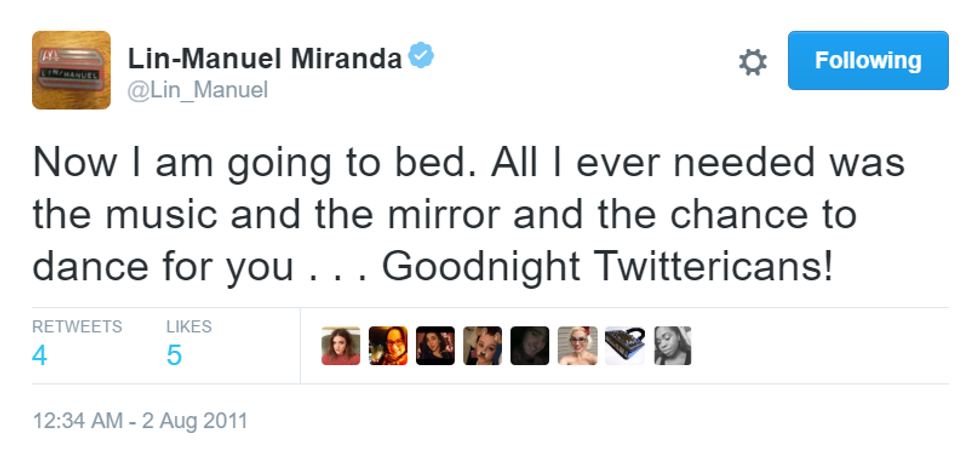Screen dimensions: 980x453
Task: Click the tweet text body
Action: pos(468,216)
